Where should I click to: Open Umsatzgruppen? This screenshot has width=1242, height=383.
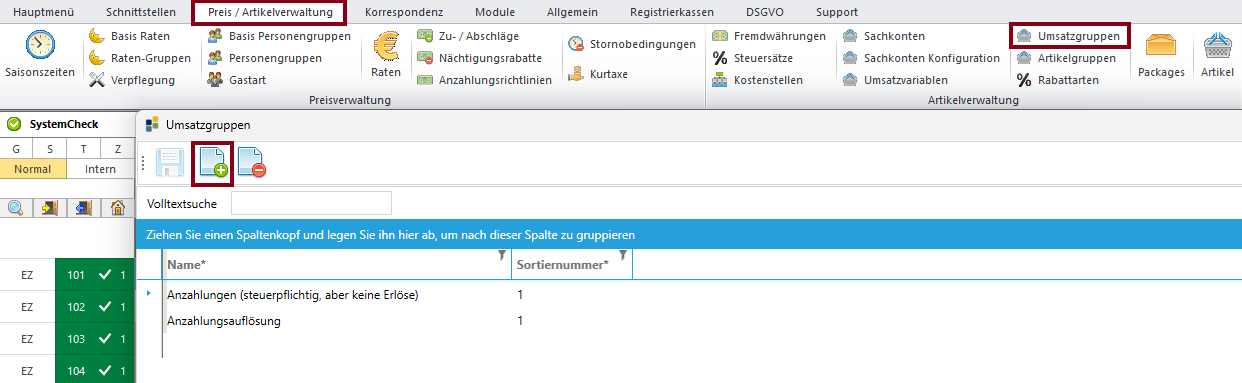[1069, 36]
